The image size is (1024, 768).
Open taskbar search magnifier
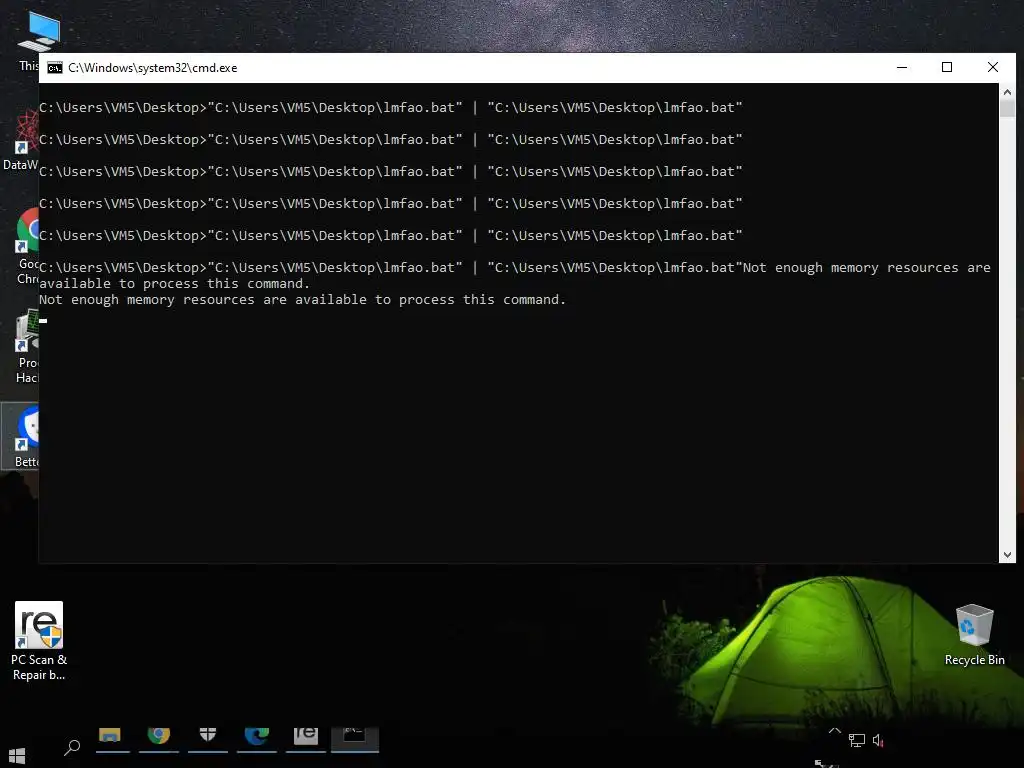tap(72, 747)
